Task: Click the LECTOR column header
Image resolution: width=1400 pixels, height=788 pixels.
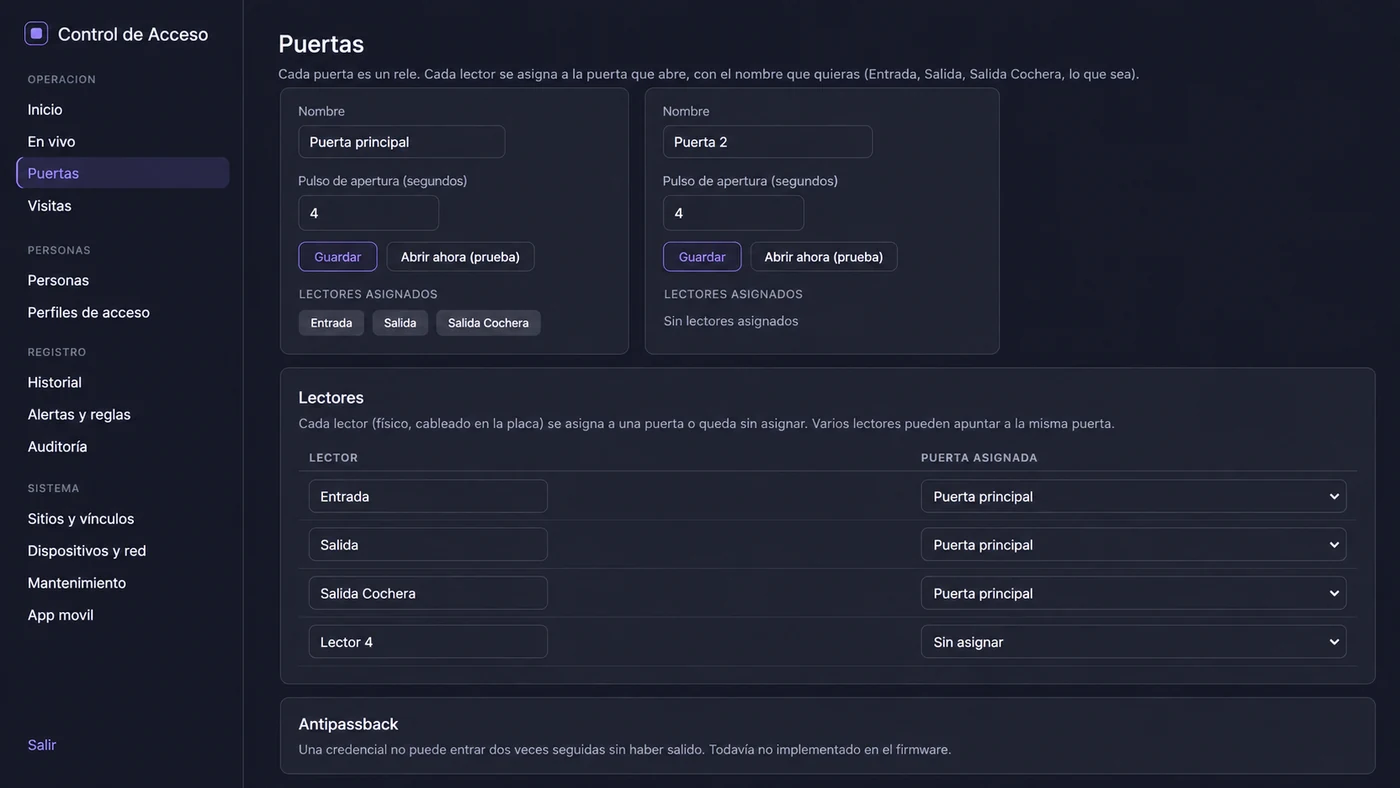Action: [x=333, y=458]
